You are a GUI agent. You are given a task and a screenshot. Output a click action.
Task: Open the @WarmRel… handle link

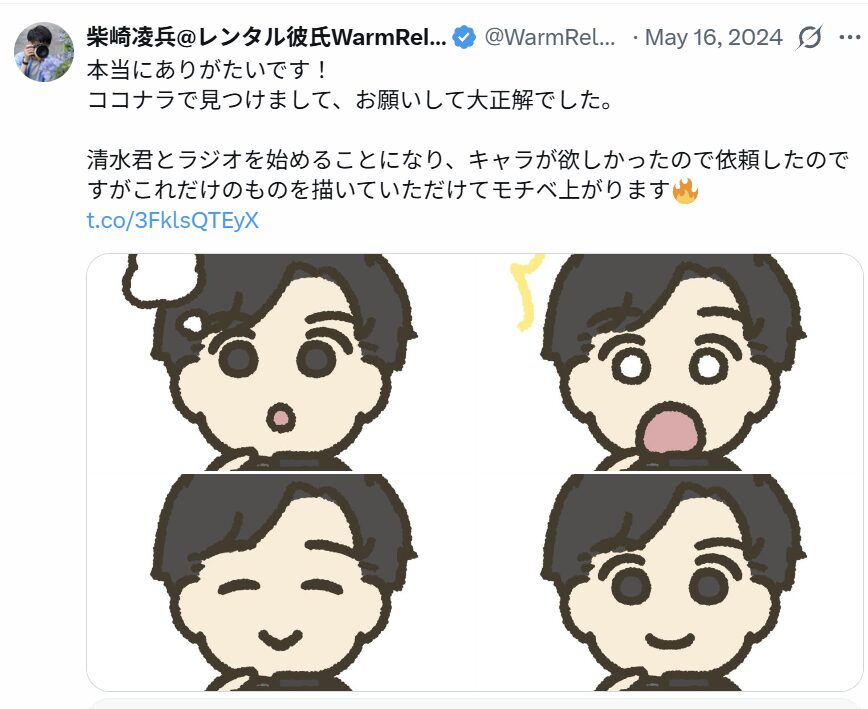point(550,38)
